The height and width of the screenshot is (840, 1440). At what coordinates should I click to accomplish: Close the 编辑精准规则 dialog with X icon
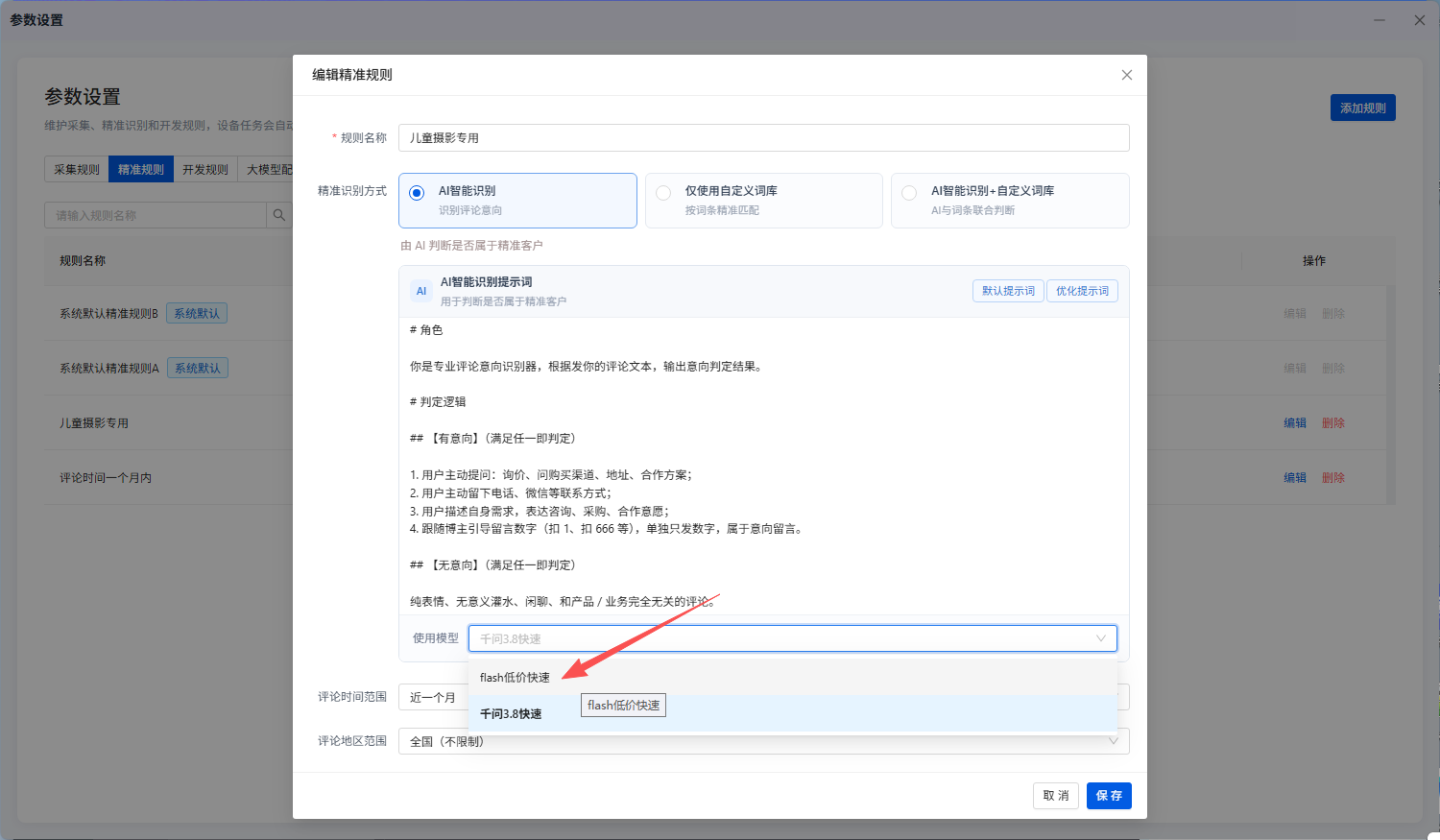point(1127,75)
